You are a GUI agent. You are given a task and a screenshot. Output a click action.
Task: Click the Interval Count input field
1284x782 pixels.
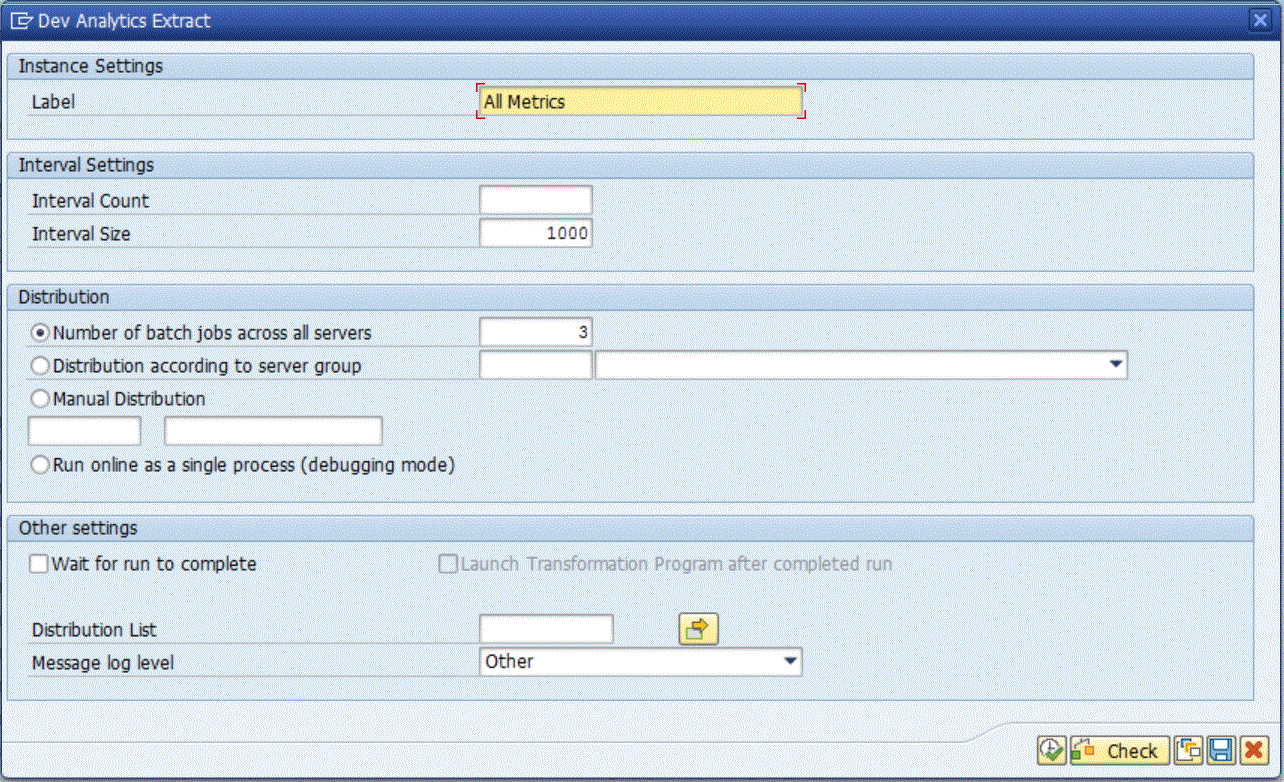click(x=536, y=200)
